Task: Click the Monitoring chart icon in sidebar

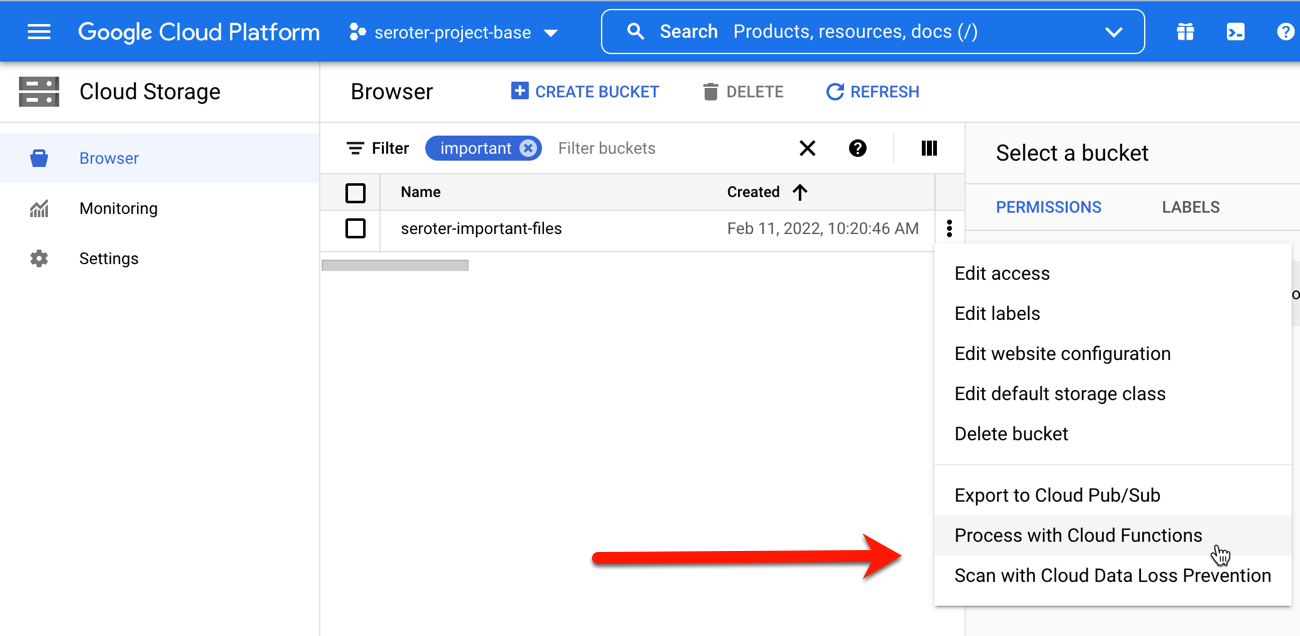Action: pos(39,208)
